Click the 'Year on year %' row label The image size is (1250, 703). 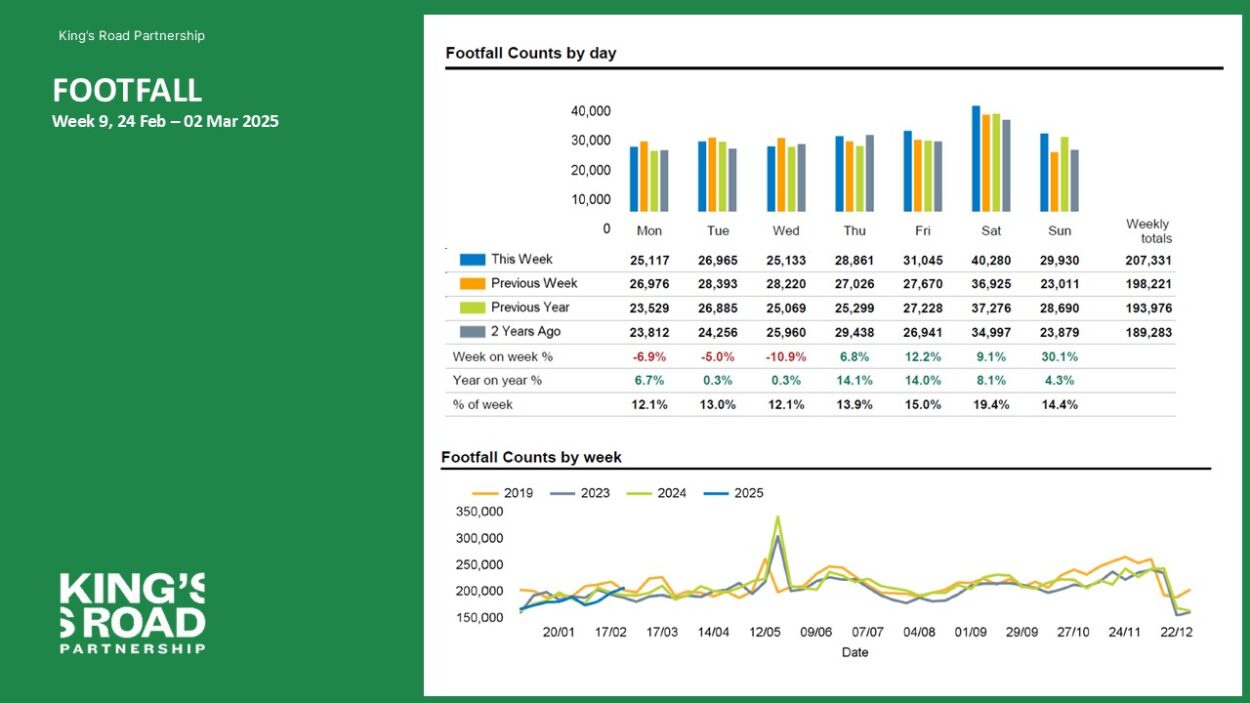pos(497,381)
